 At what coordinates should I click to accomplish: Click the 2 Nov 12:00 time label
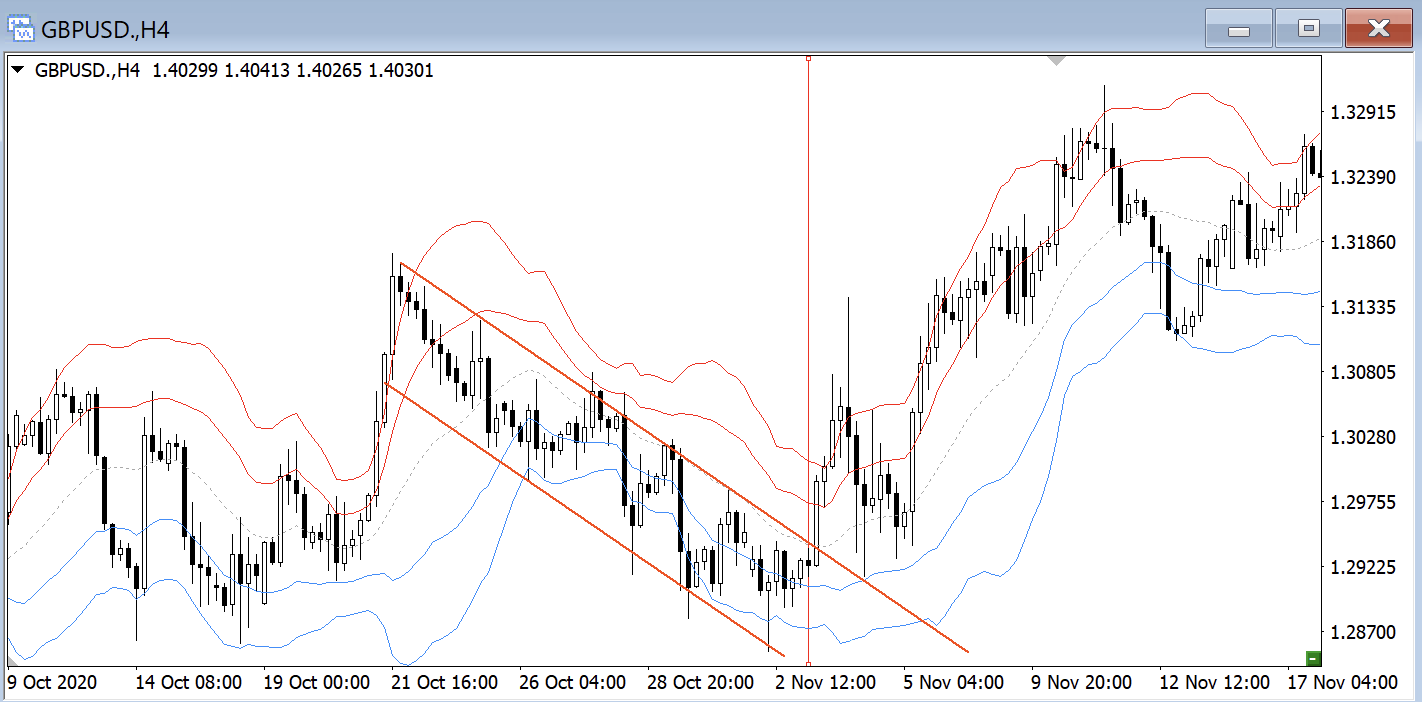coord(828,683)
